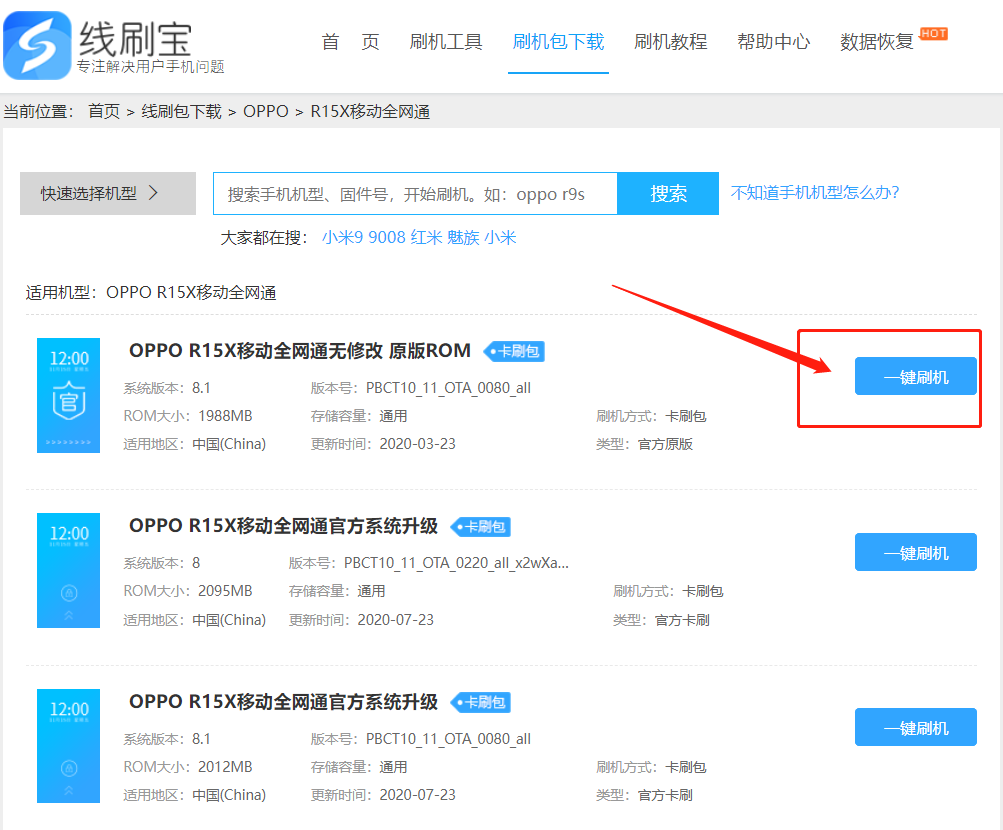Click the 搜索 button
The height and width of the screenshot is (830, 1003).
668,193
